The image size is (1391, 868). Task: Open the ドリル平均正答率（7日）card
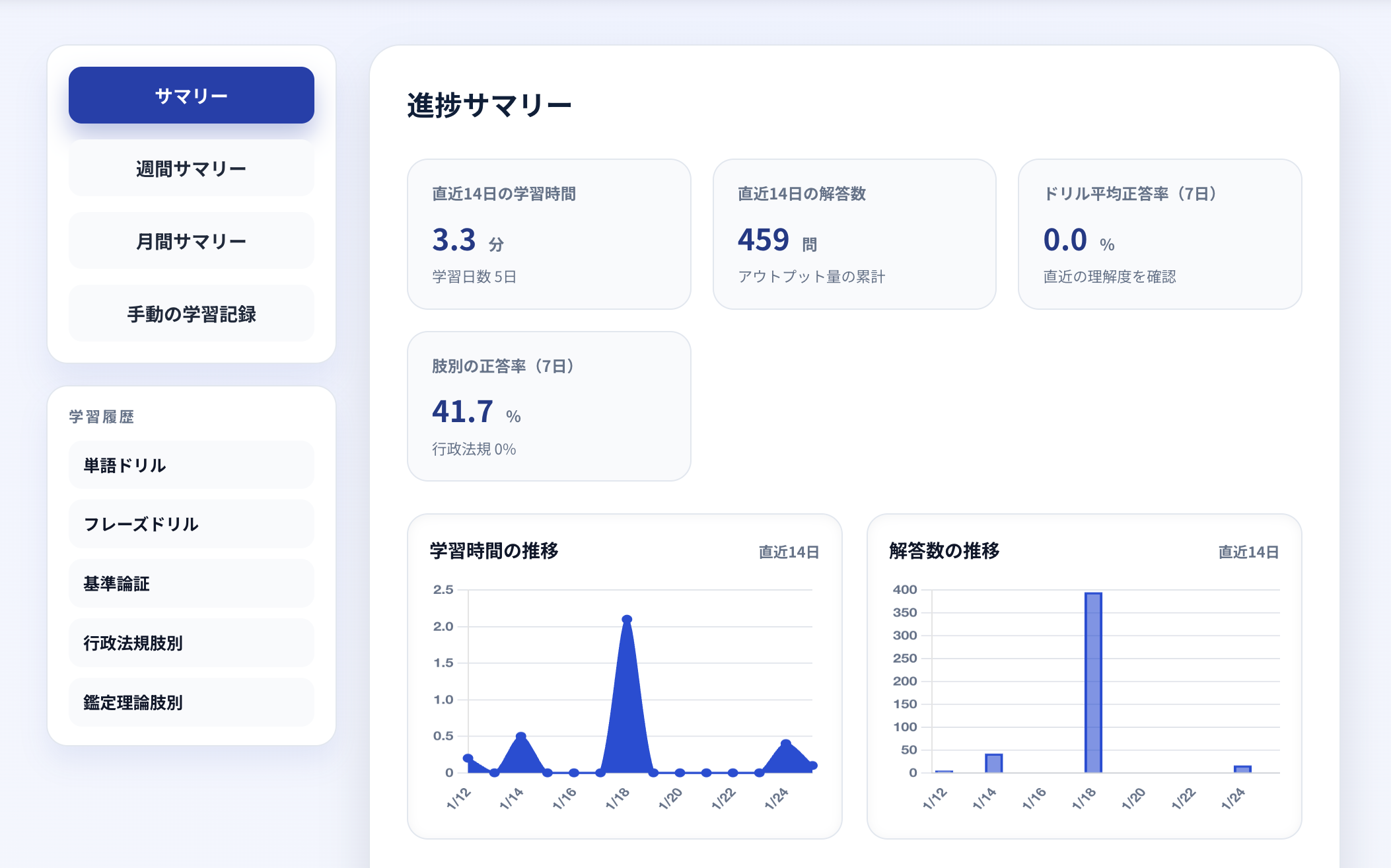tap(1160, 234)
